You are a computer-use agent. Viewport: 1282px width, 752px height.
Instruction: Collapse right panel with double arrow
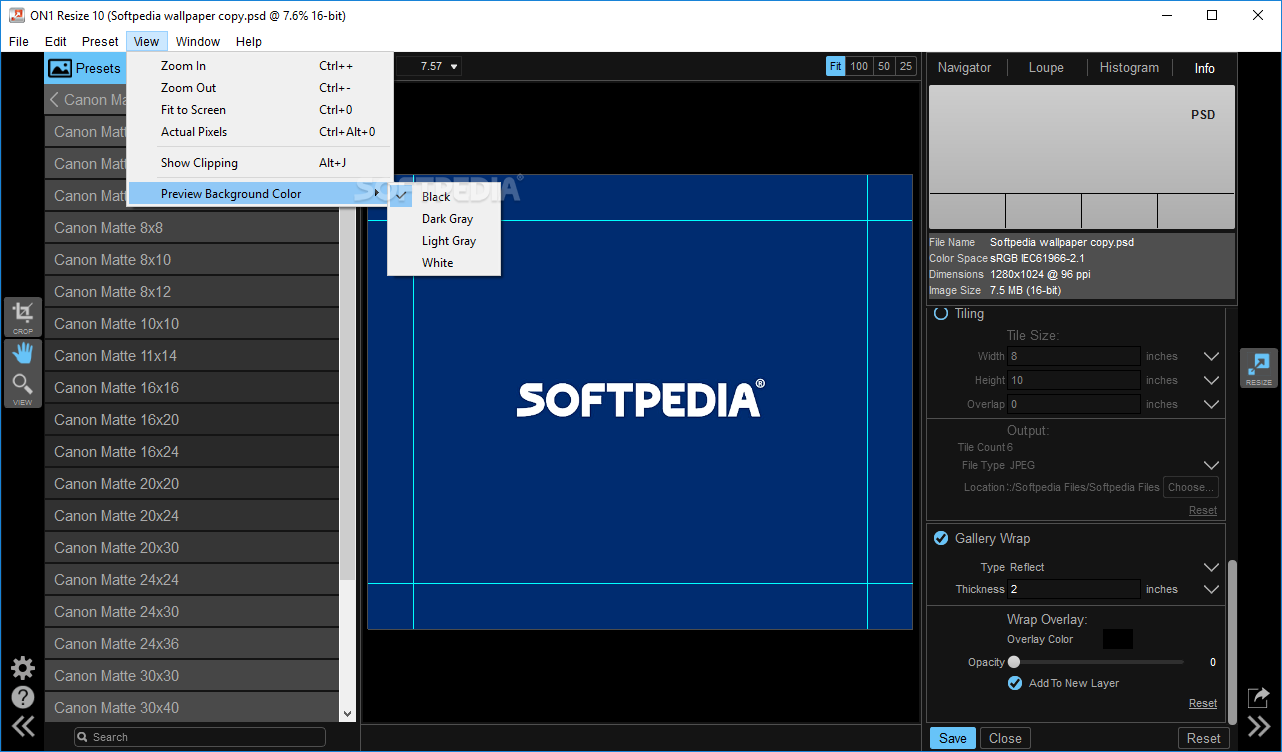(x=1258, y=727)
